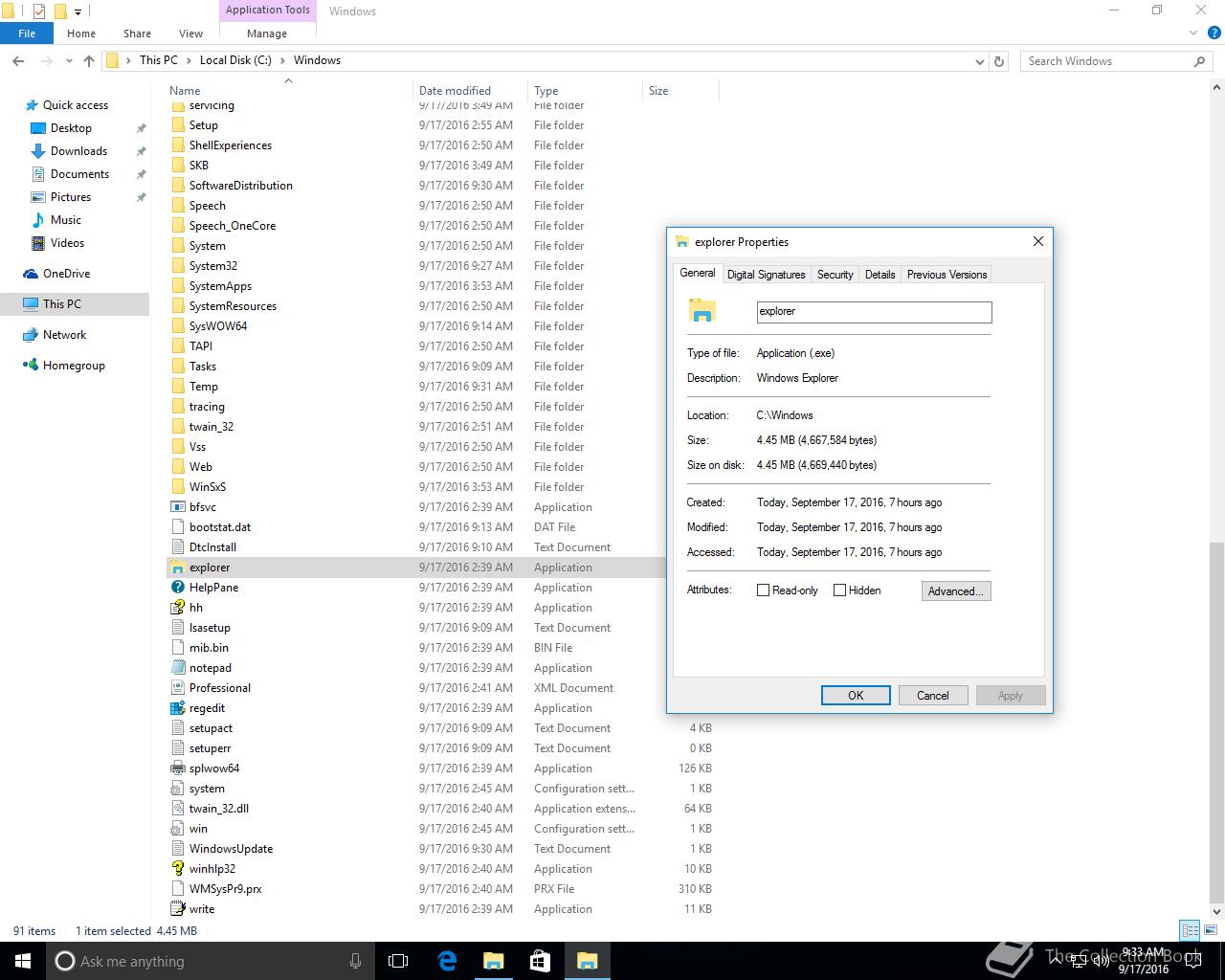This screenshot has width=1225, height=980.
Task: Select the WinSxS folder
Action: 207,487
